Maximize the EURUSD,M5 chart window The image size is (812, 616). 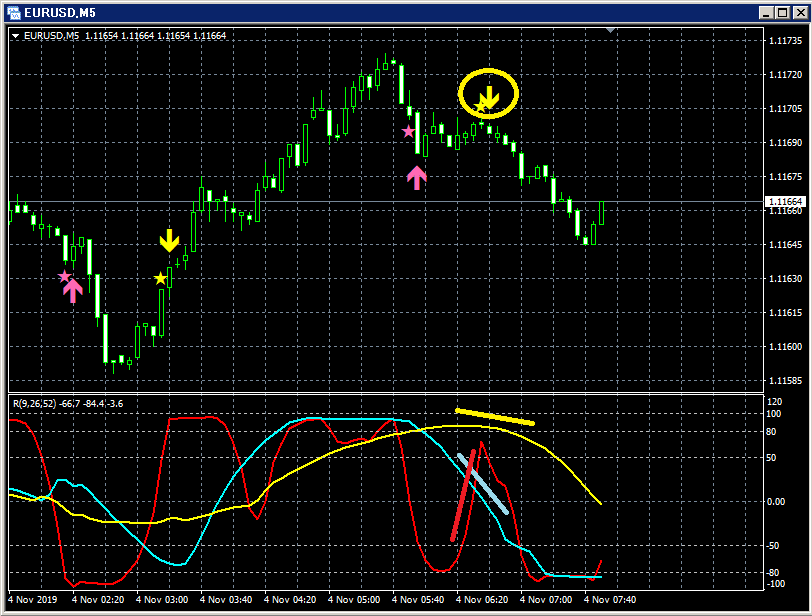[x=783, y=12]
